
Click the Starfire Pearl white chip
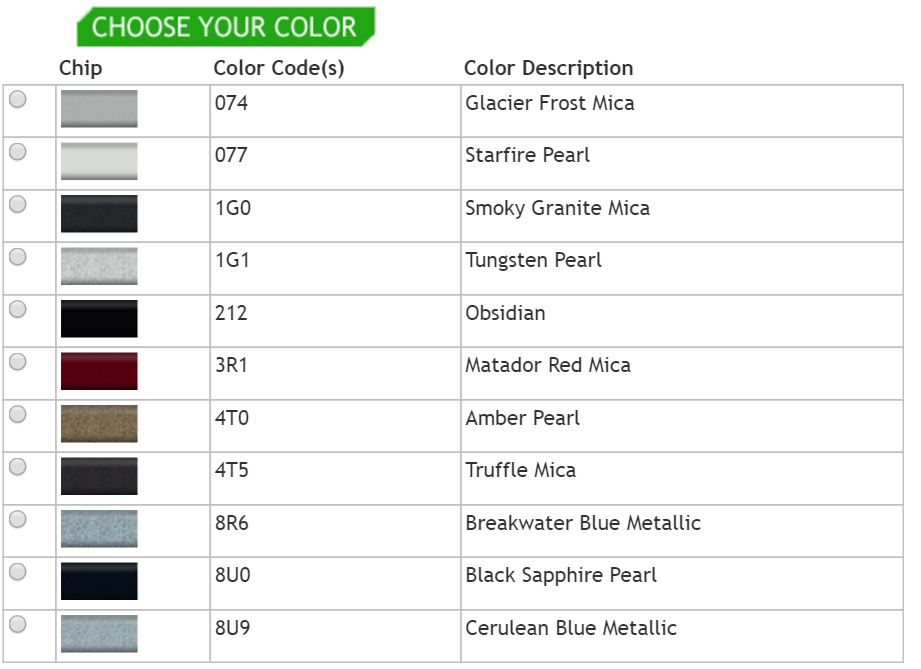point(99,161)
